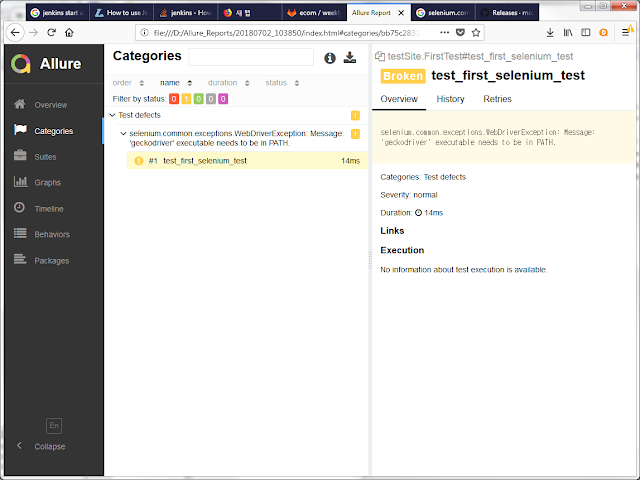This screenshot has height=480, width=640.
Task: Open the Firefox hamburger menu
Action: click(625, 33)
